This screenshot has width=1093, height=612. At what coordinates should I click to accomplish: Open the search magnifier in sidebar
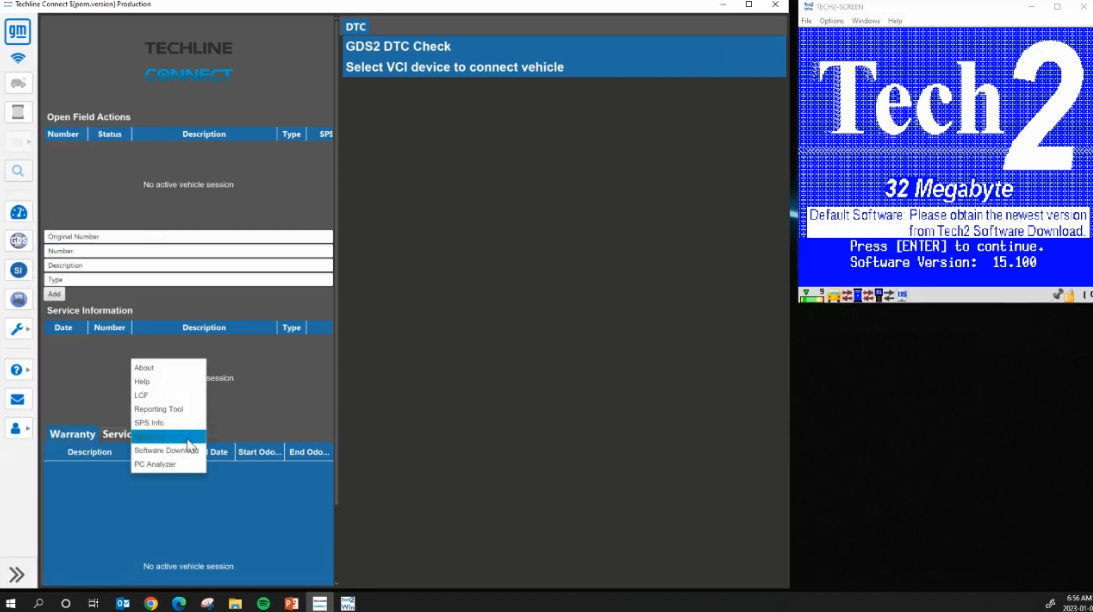coord(18,171)
